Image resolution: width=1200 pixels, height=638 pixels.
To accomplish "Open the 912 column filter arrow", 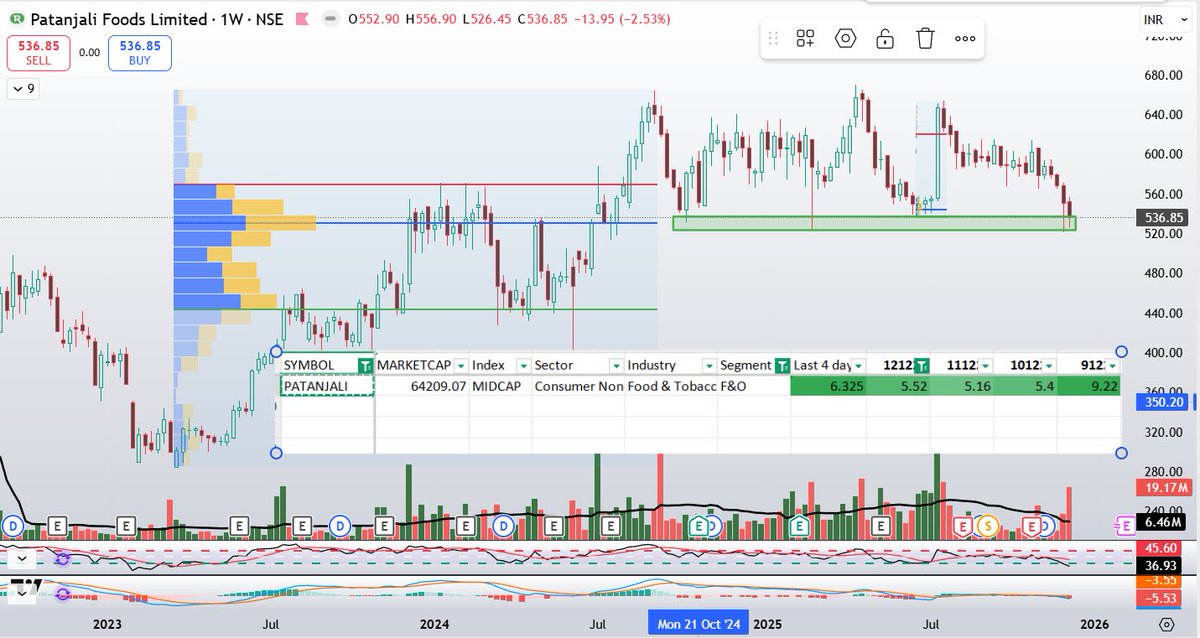I will [1112, 365].
